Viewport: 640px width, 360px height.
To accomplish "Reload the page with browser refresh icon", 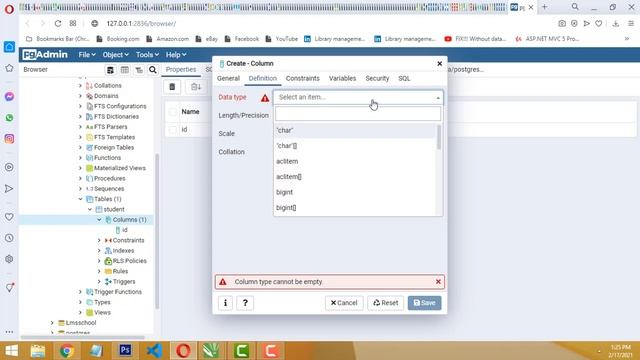I will [x=58, y=24].
